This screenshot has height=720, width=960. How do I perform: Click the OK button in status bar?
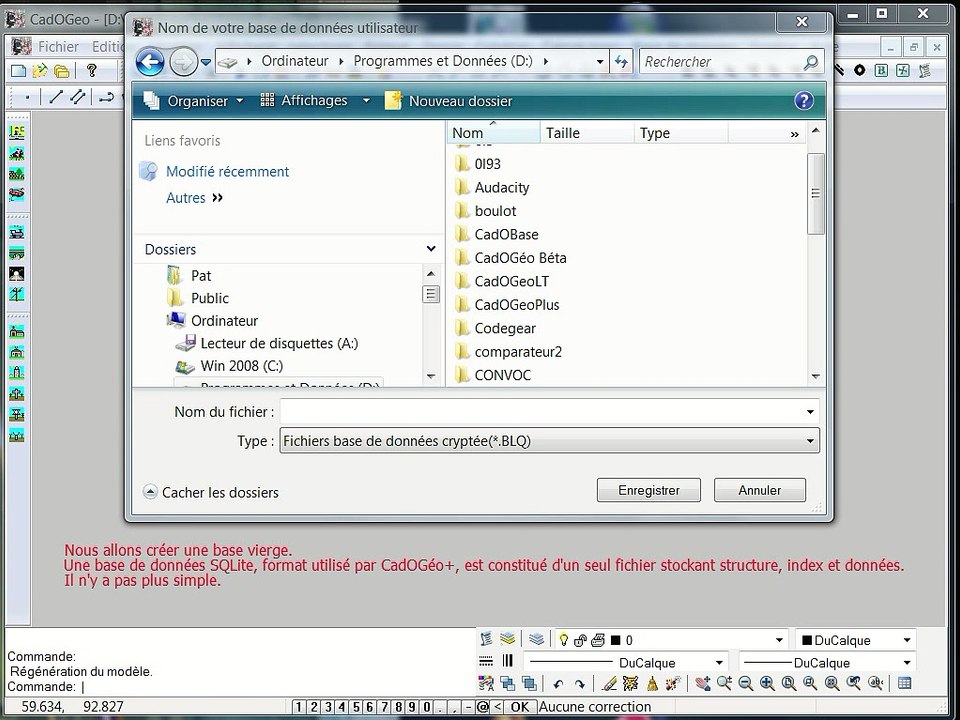[520, 707]
